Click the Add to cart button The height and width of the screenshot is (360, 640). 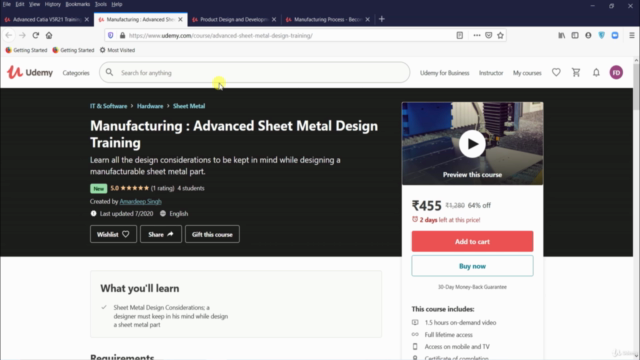pos(472,241)
